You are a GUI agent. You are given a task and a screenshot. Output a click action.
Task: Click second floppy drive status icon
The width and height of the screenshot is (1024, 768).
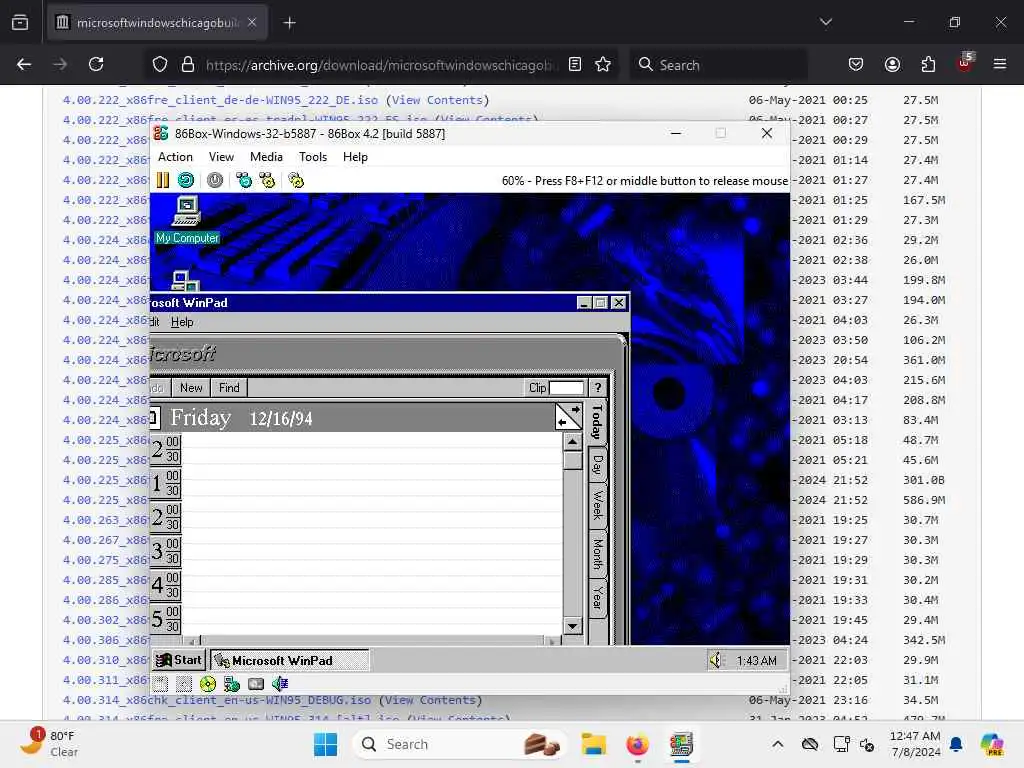184,684
